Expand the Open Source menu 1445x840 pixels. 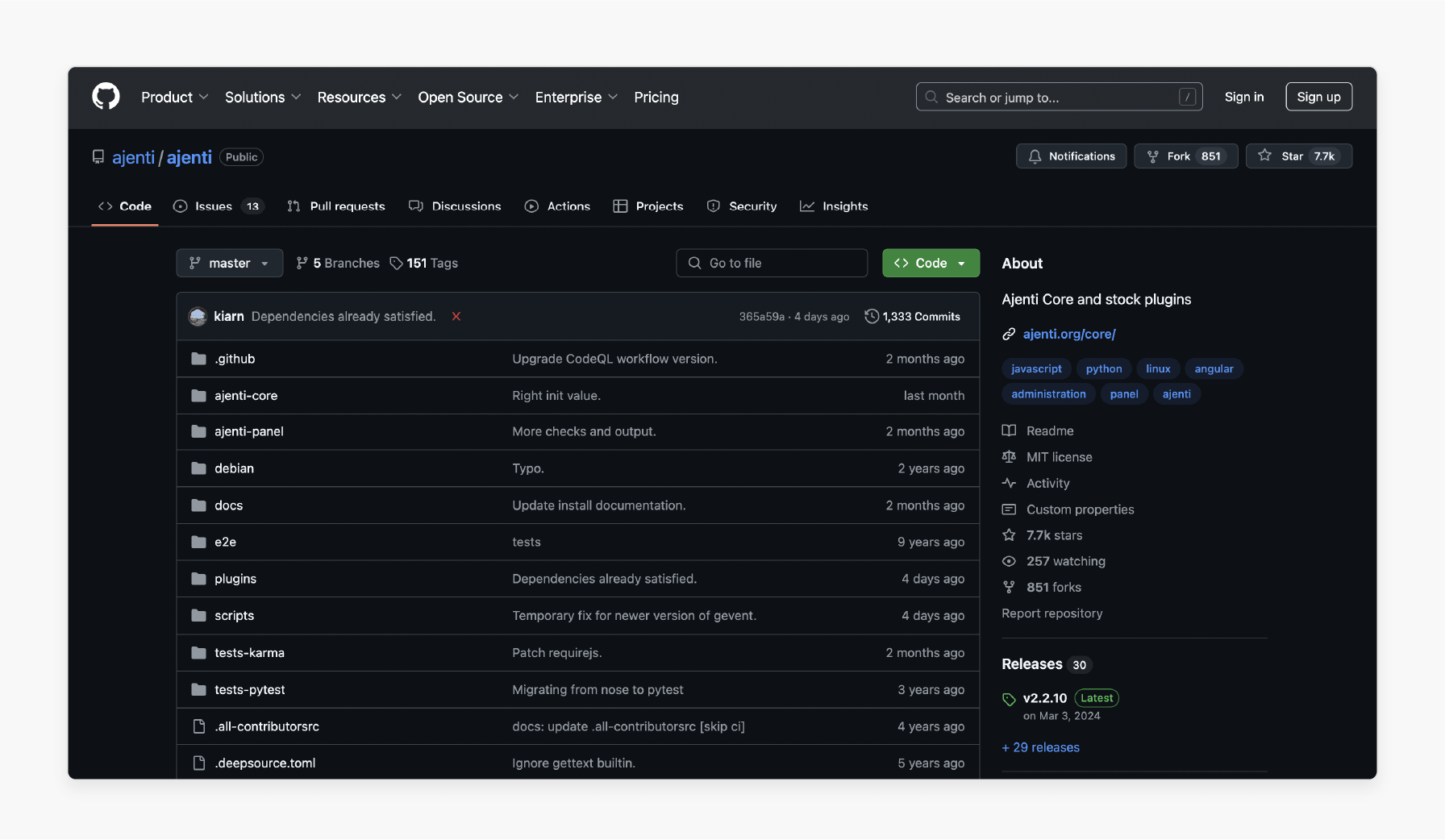tap(468, 98)
